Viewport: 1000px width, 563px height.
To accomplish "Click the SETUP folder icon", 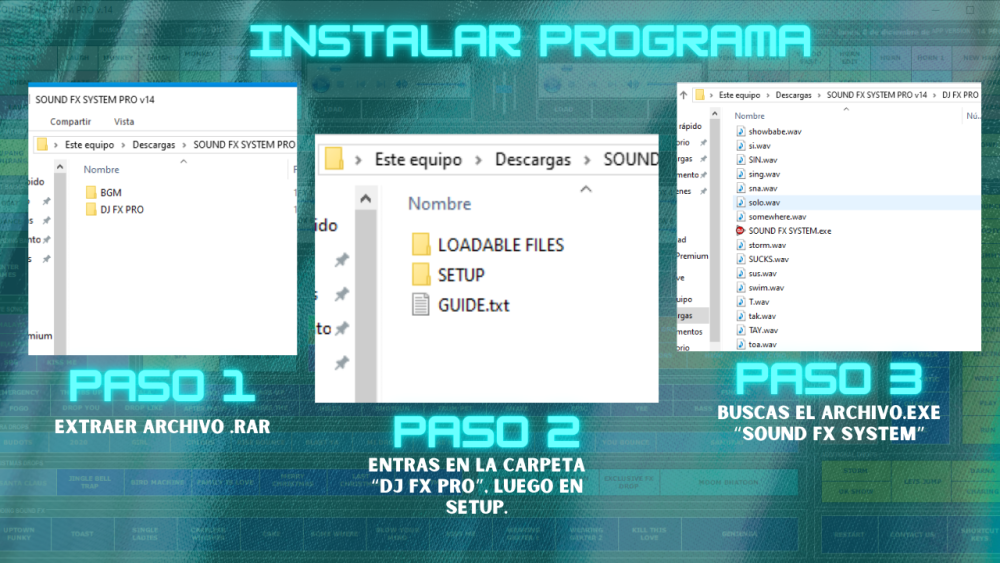I will (421, 275).
